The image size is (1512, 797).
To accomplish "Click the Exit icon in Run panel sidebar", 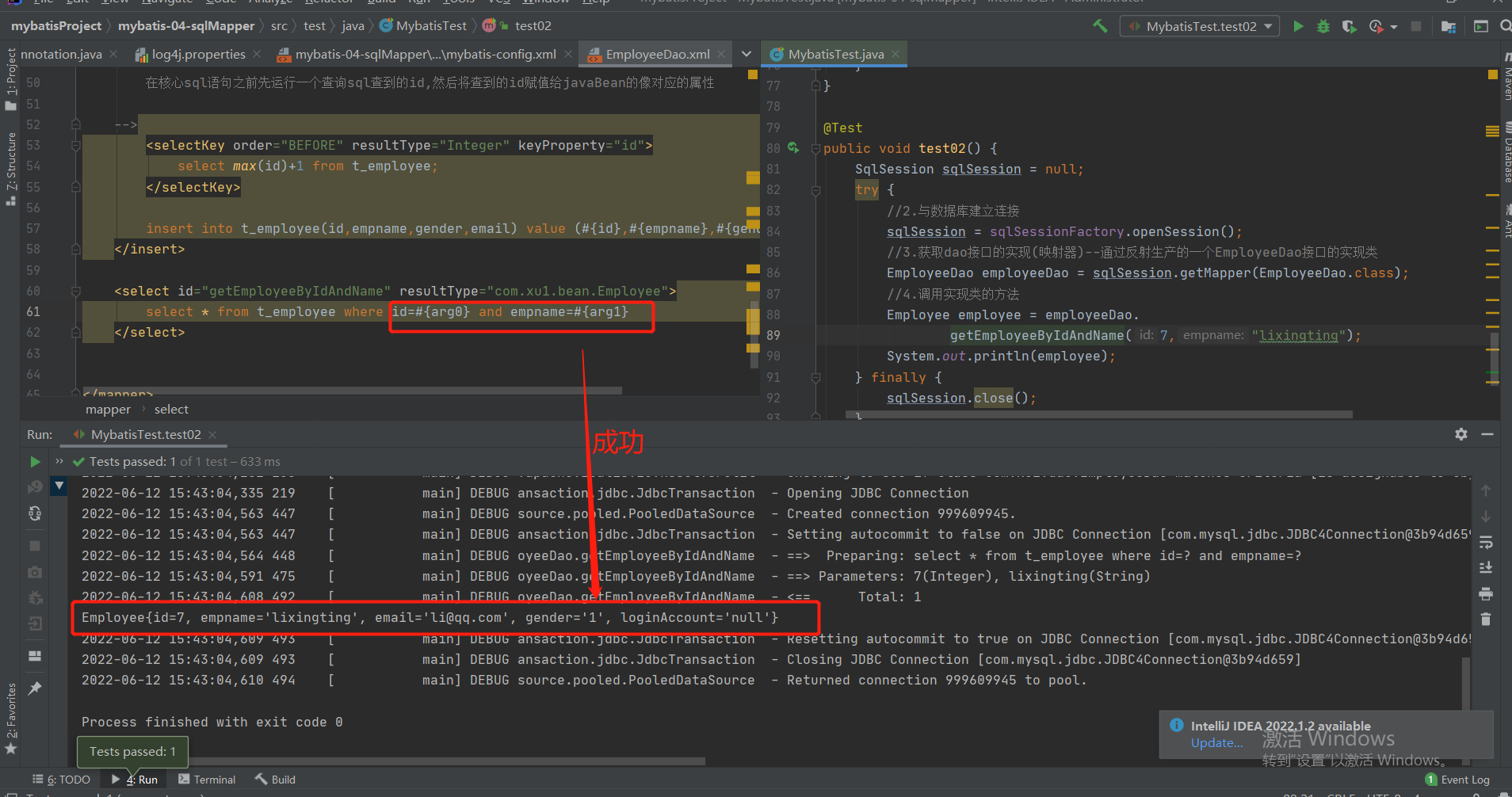I will click(35, 623).
